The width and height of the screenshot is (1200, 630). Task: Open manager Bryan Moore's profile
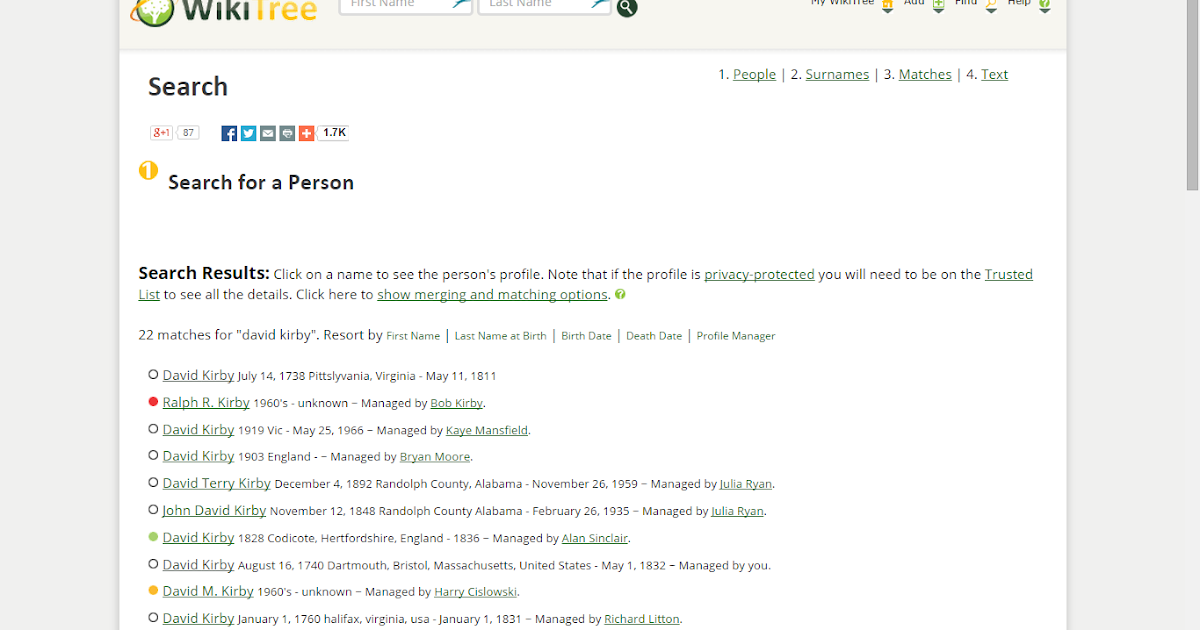coord(435,456)
